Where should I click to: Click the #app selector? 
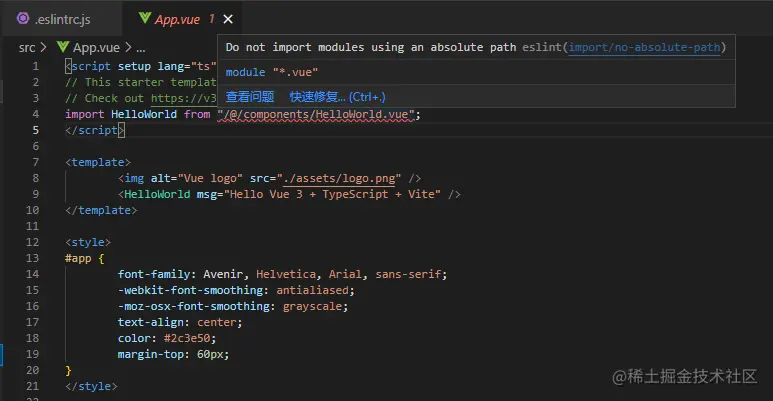click(x=78, y=258)
